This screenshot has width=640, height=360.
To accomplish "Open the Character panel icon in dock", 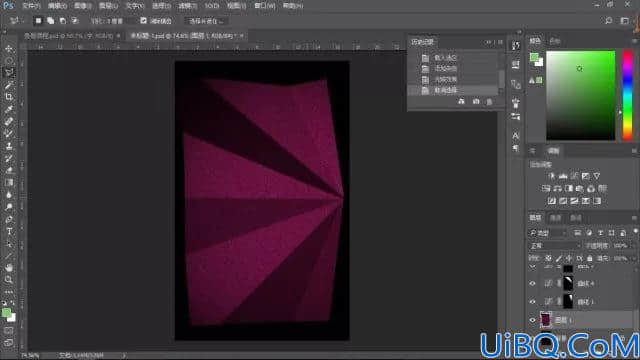I will pyautogui.click(x=516, y=136).
